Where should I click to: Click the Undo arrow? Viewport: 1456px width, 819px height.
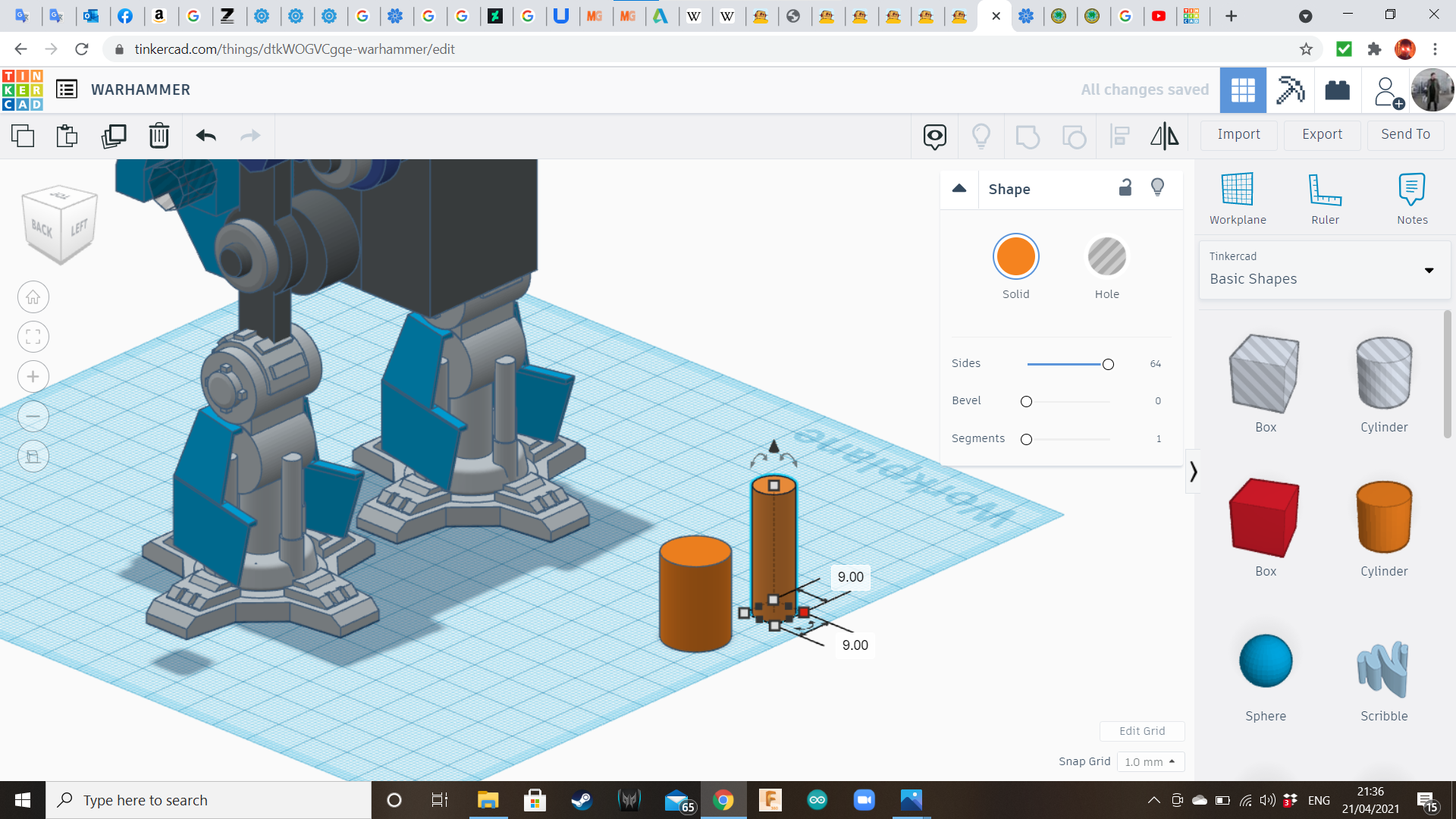pos(206,136)
